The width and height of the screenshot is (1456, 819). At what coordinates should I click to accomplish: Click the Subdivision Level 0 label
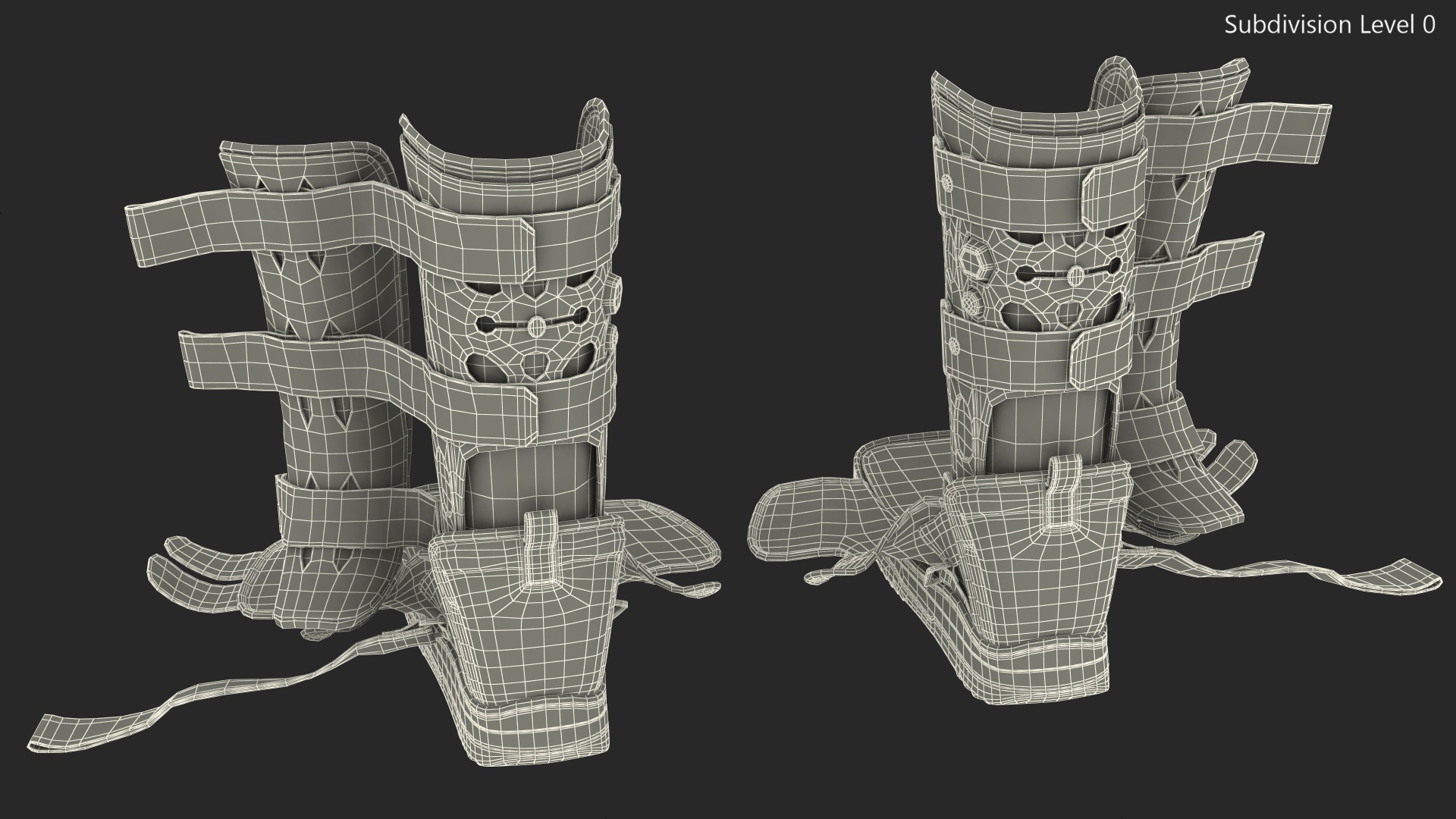point(1329,25)
